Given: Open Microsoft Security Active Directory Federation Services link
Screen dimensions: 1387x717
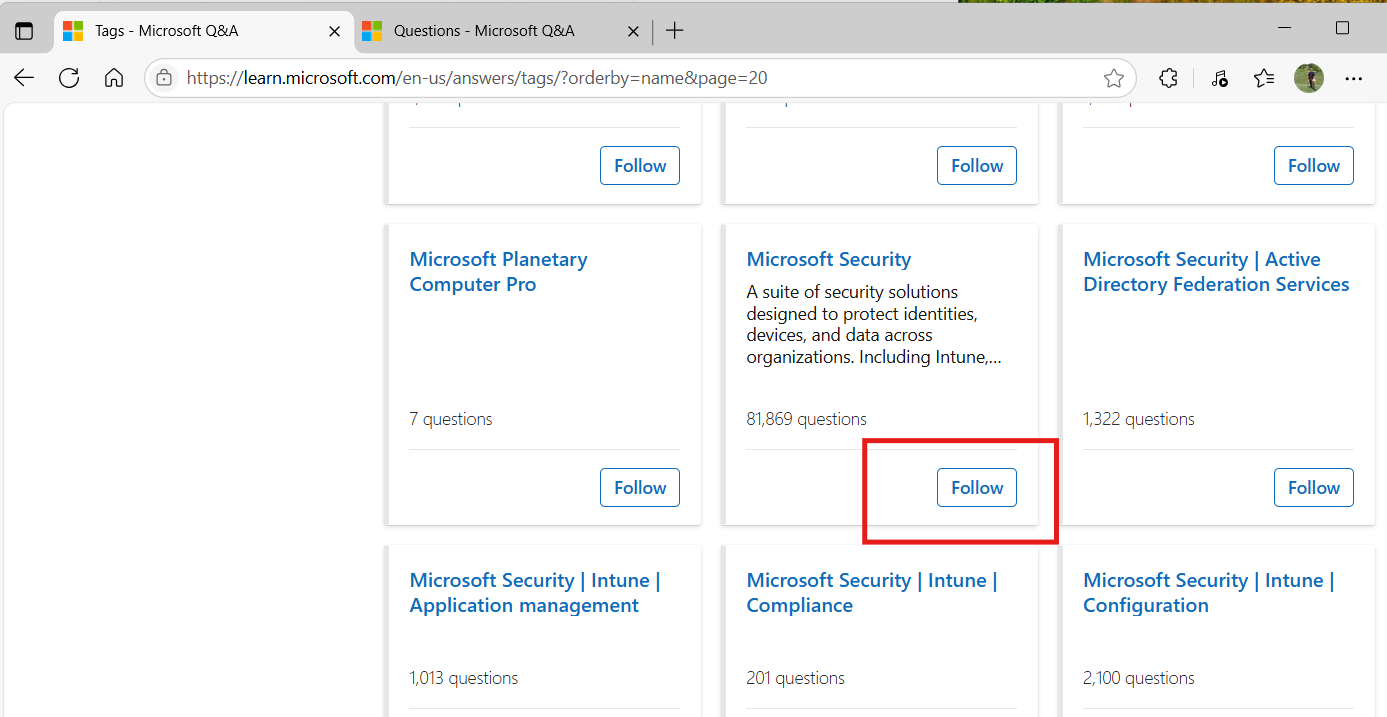Looking at the screenshot, I should coord(1216,272).
